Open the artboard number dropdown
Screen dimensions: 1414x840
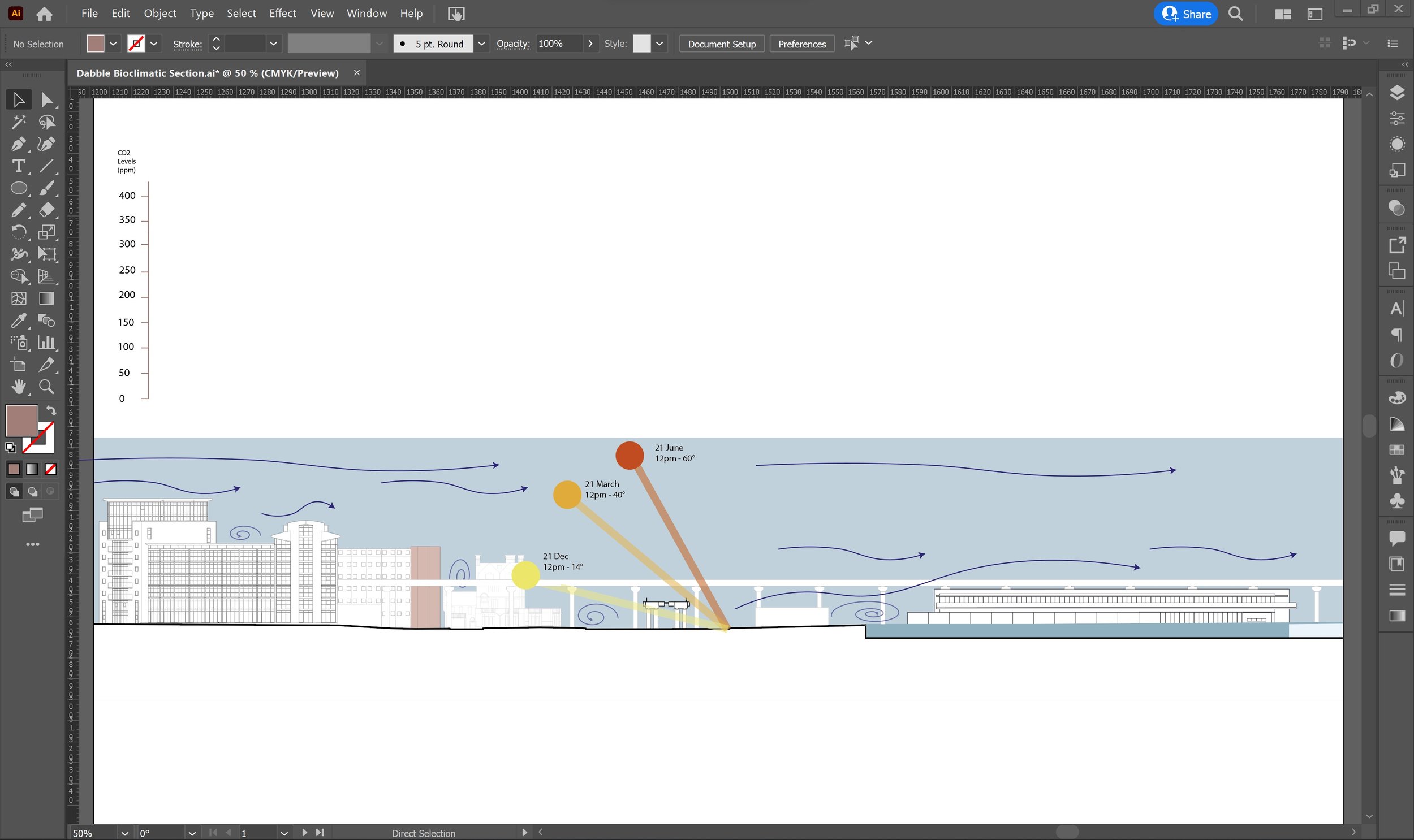click(284, 833)
